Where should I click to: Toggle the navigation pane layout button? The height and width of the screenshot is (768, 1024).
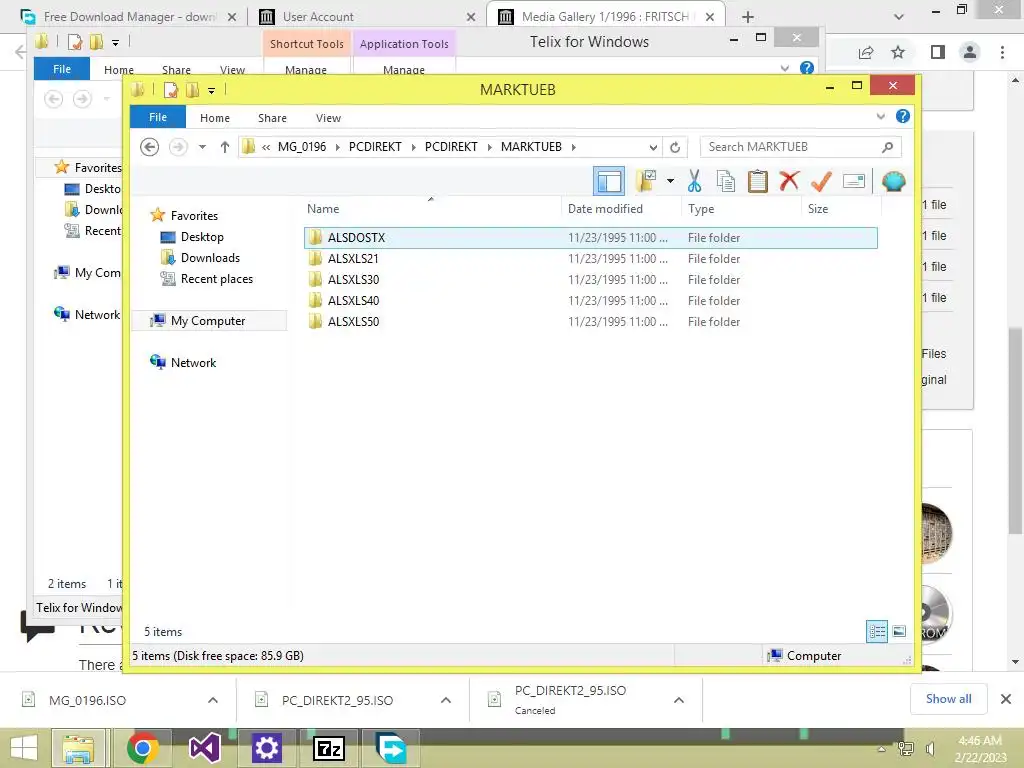[x=609, y=181]
